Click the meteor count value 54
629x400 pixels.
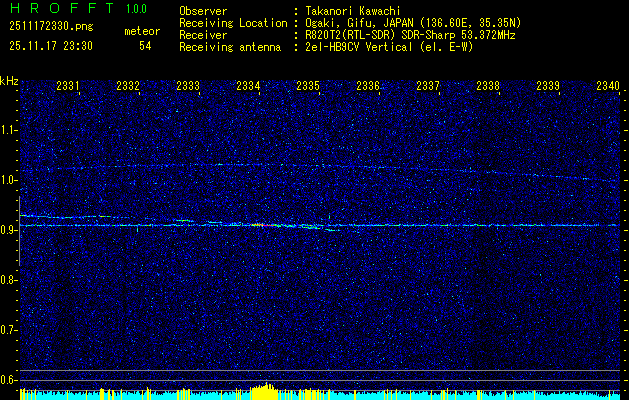tap(145, 46)
